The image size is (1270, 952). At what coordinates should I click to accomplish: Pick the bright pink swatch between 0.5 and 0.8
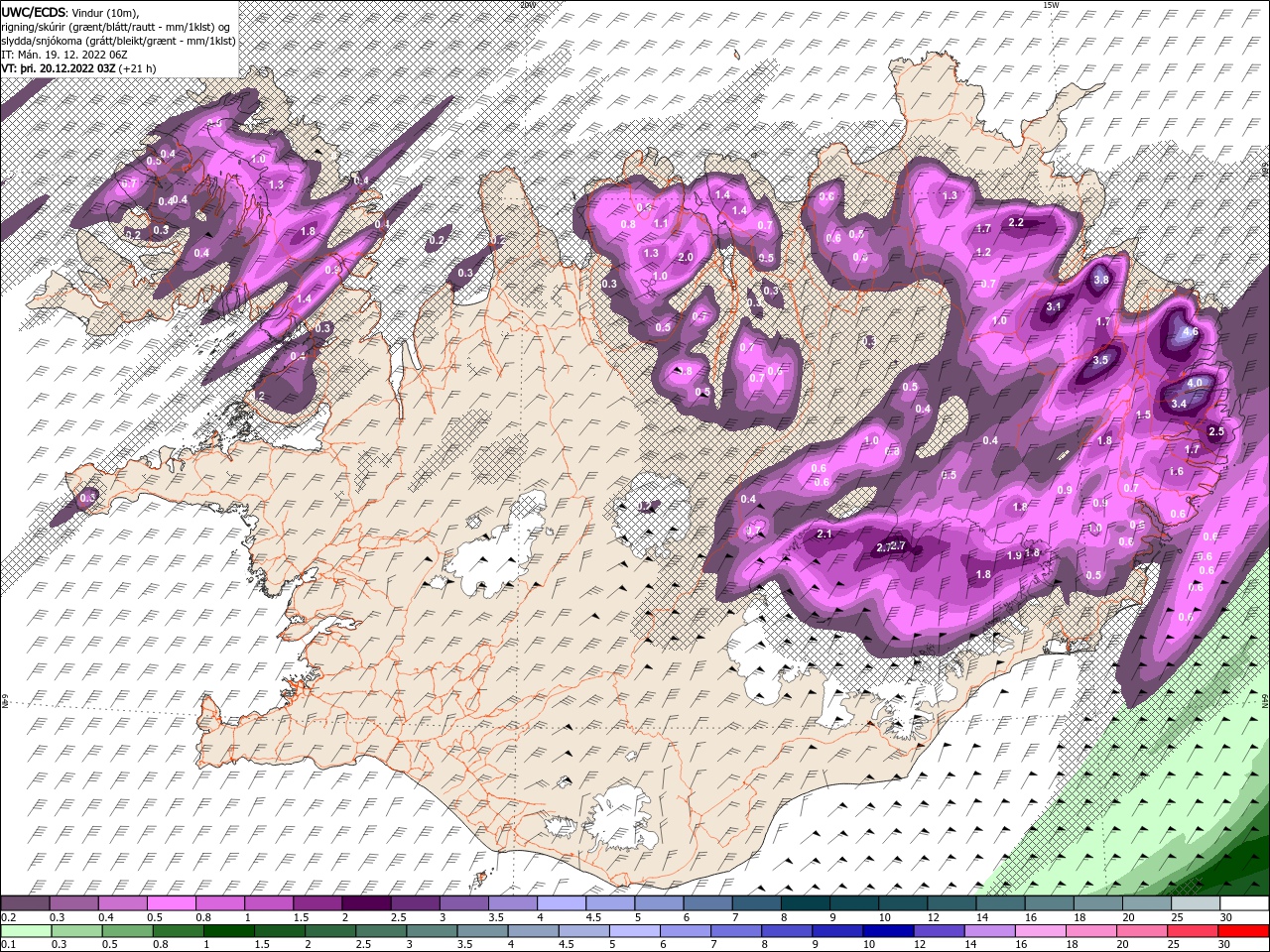point(171,903)
